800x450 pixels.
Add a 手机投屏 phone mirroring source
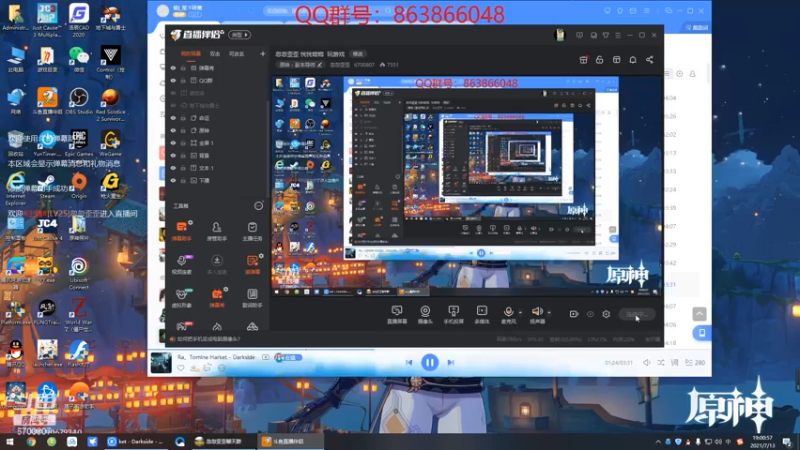coord(454,314)
